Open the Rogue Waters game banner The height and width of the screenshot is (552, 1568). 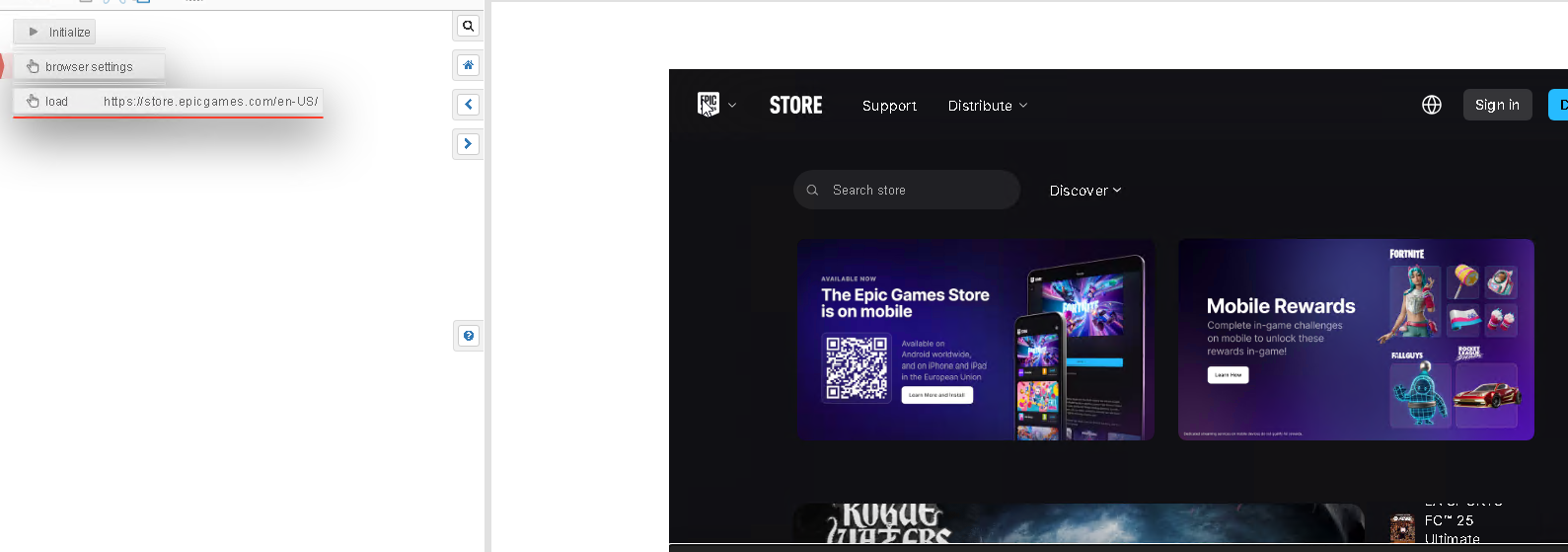pyautogui.click(x=1078, y=525)
